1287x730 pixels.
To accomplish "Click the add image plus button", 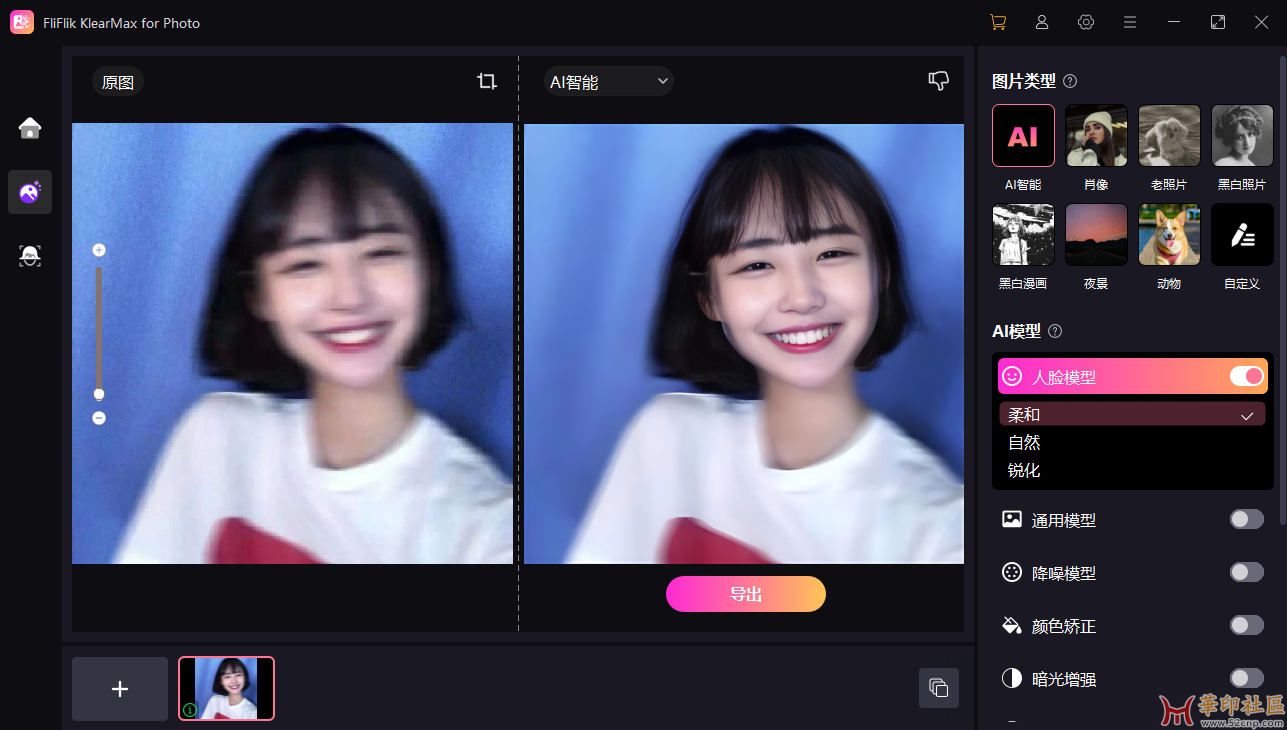I will tap(120, 689).
